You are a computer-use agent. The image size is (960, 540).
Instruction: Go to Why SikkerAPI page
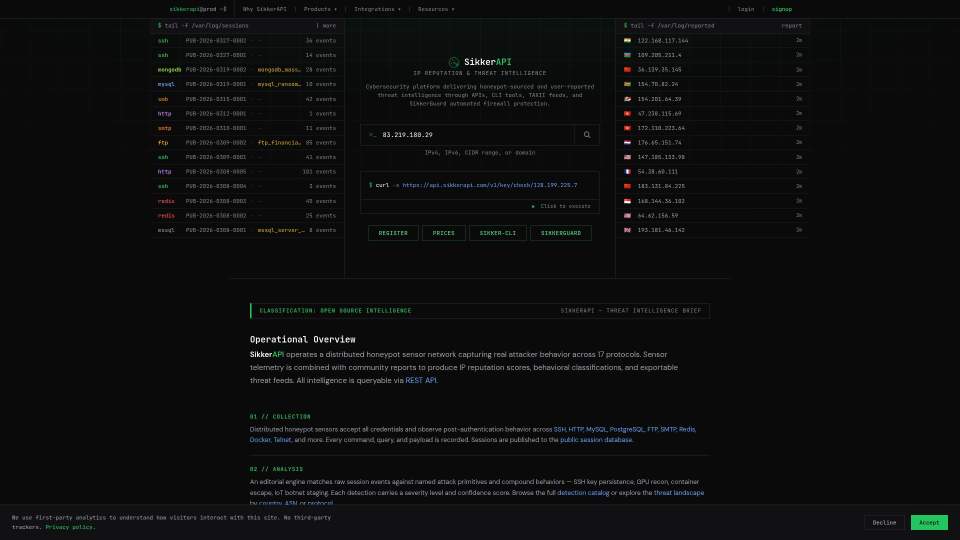264,9
